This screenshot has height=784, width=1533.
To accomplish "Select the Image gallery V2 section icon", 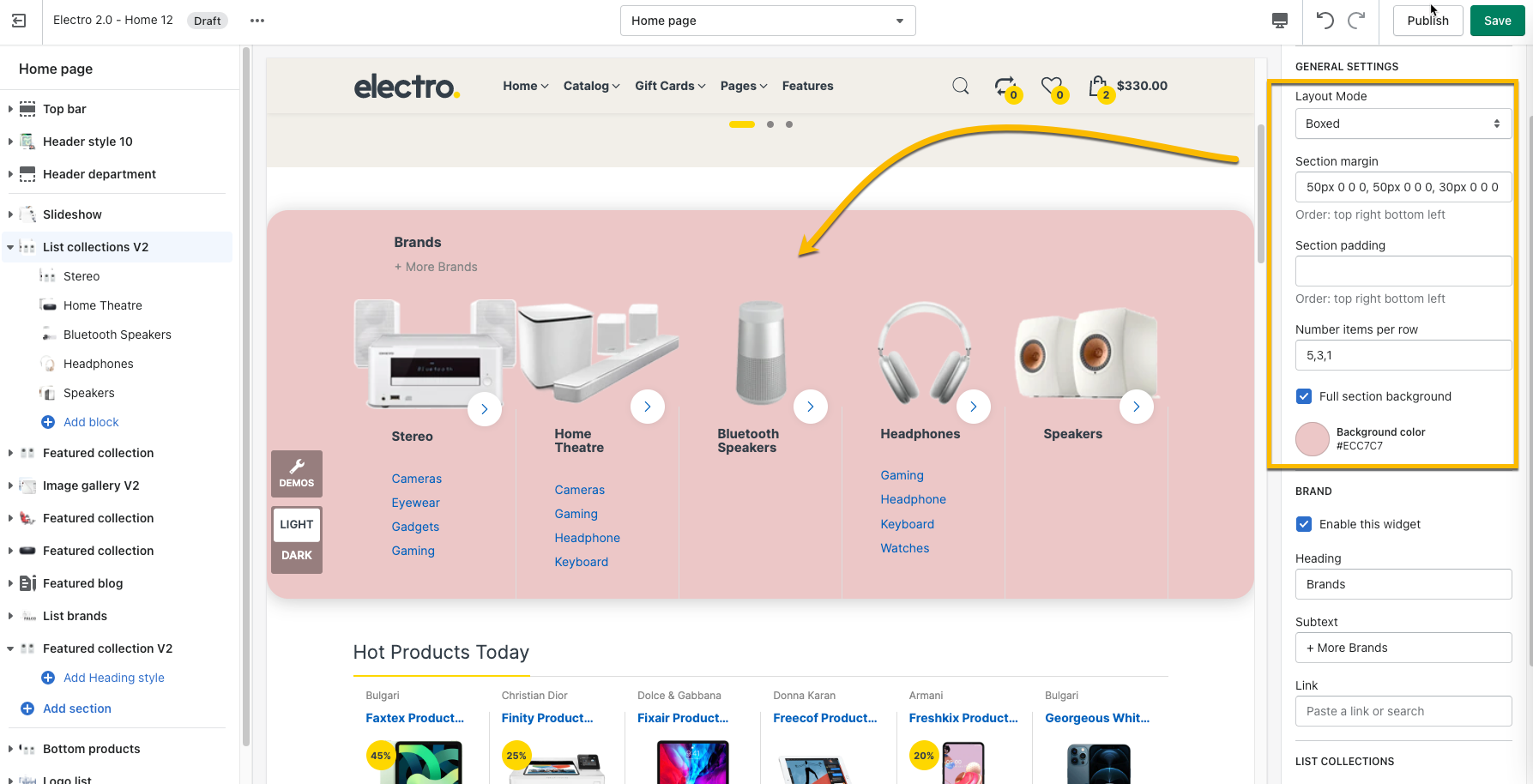I will [27, 485].
